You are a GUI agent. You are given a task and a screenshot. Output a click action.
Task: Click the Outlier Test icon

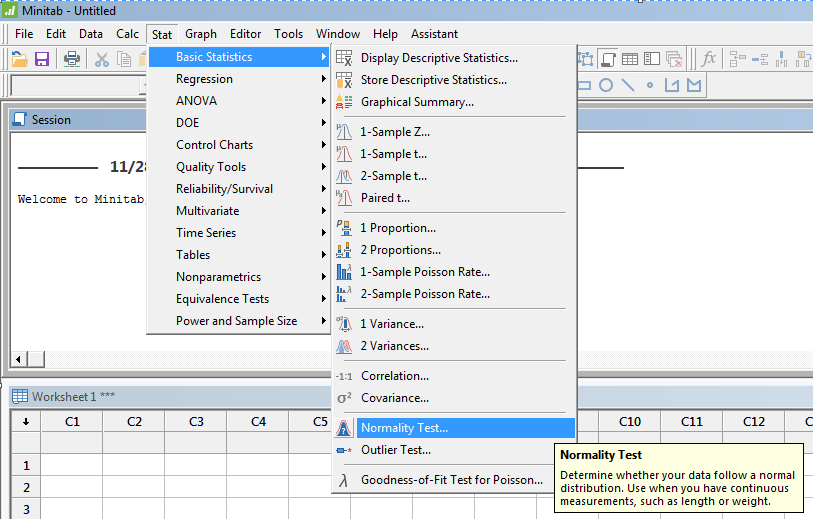(x=344, y=450)
